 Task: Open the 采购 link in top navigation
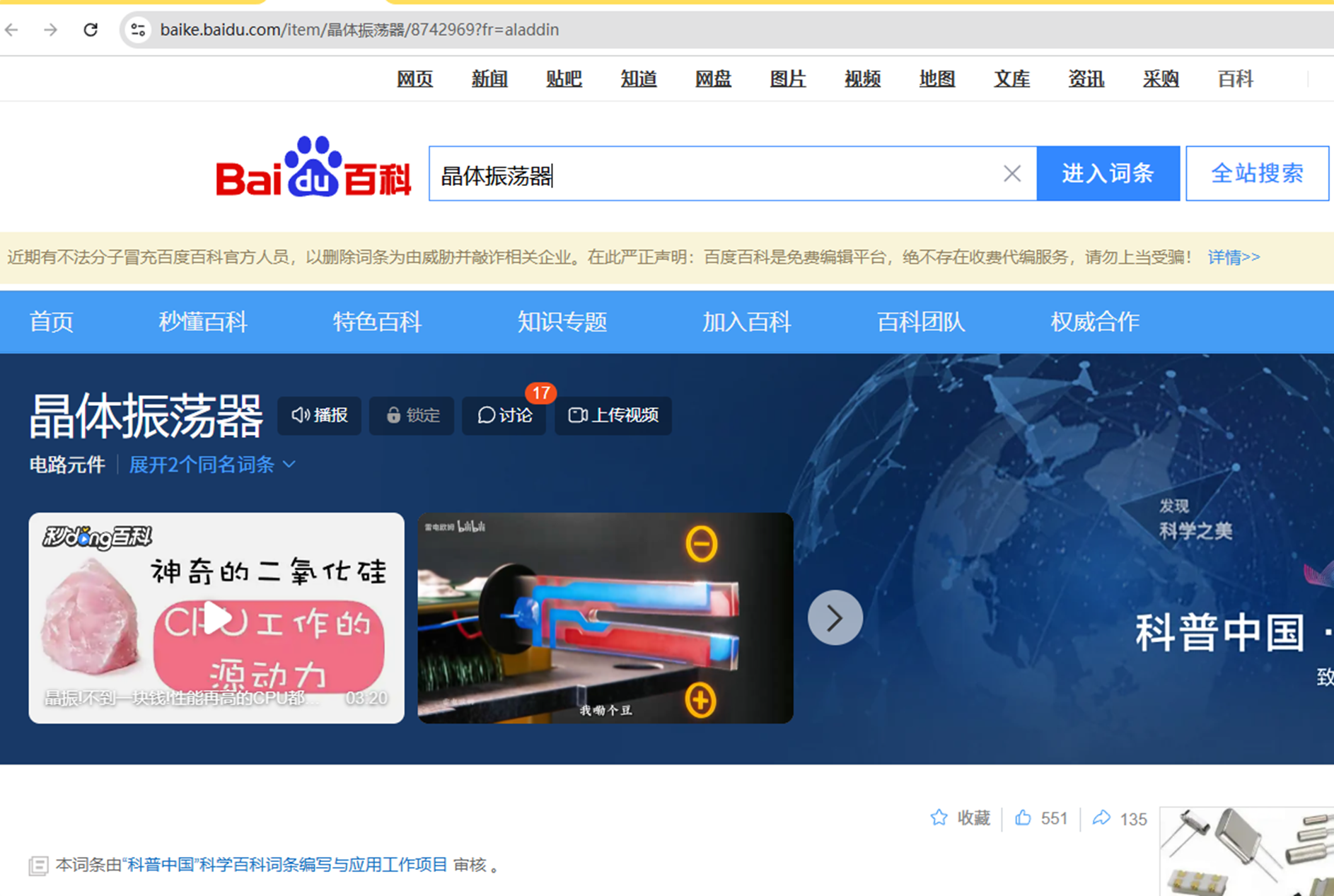(x=1161, y=79)
